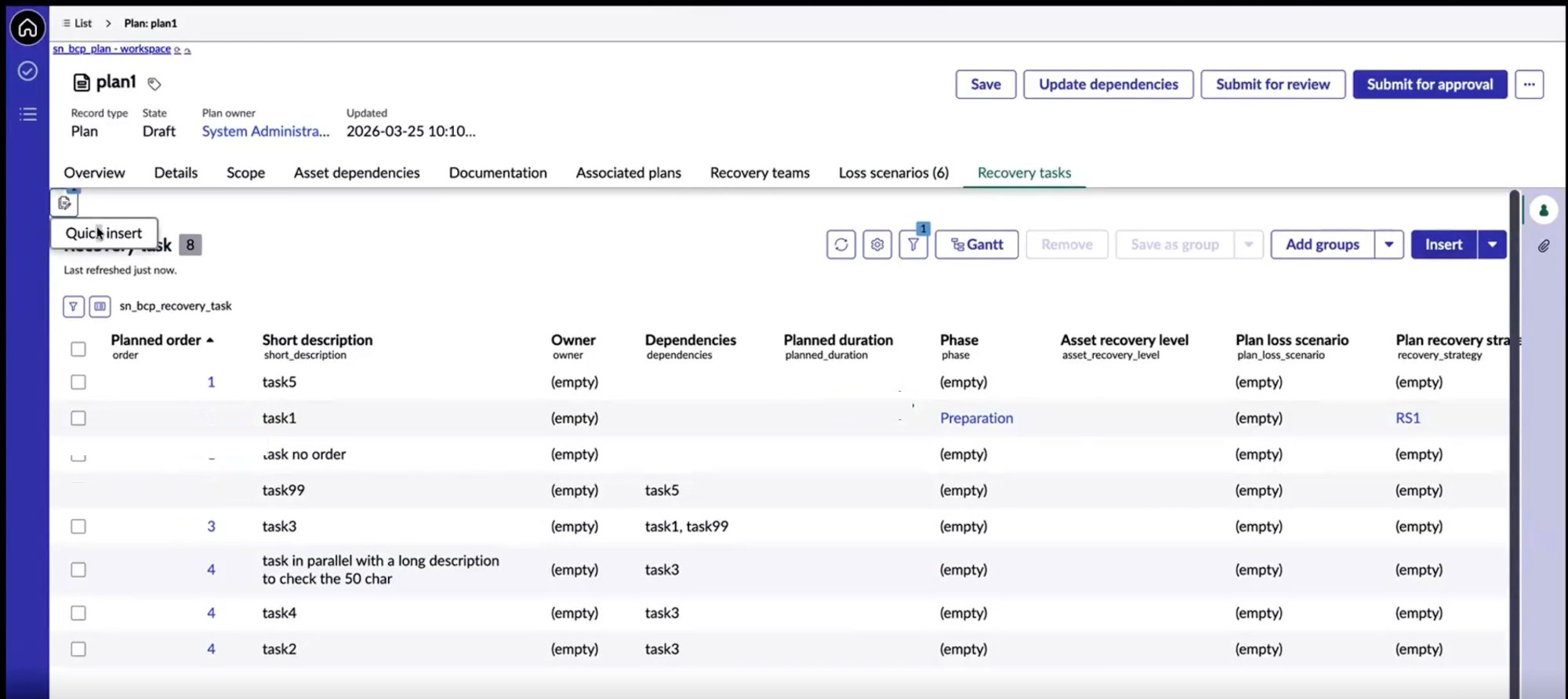Viewport: 1568px width, 699px height.
Task: Click the tag icon beside plan1
Action: (154, 84)
